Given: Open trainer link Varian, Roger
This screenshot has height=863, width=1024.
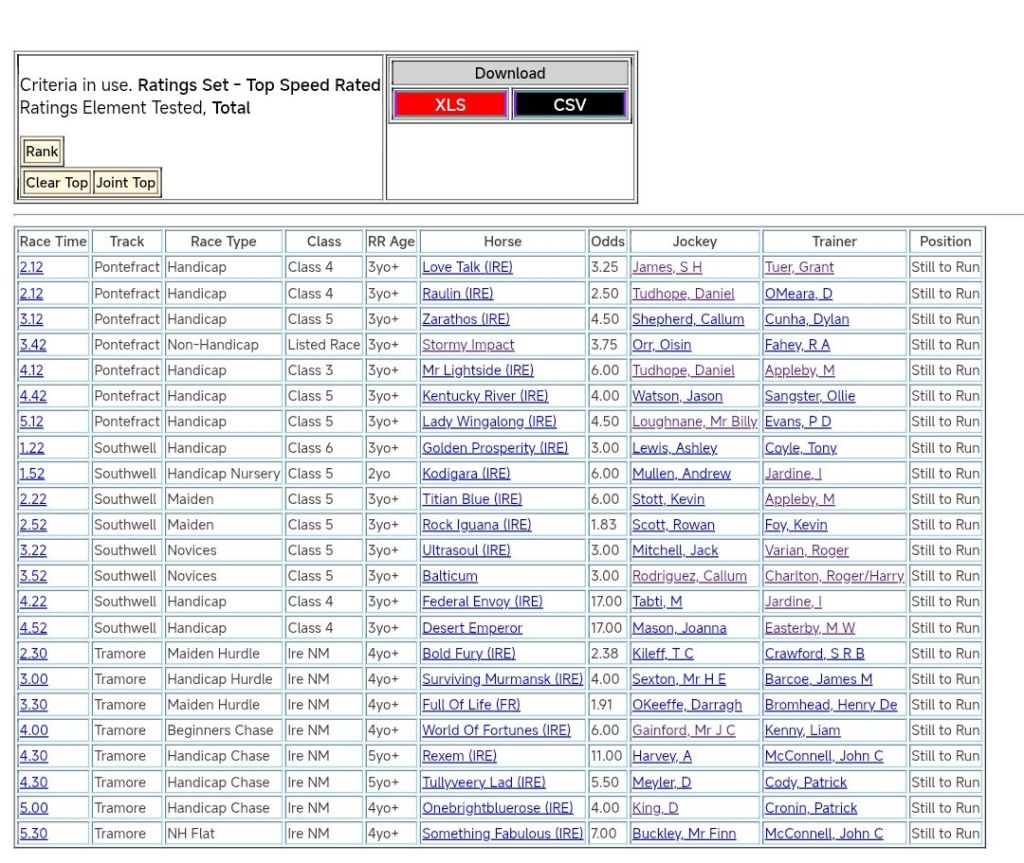Looking at the screenshot, I should click(x=806, y=551).
